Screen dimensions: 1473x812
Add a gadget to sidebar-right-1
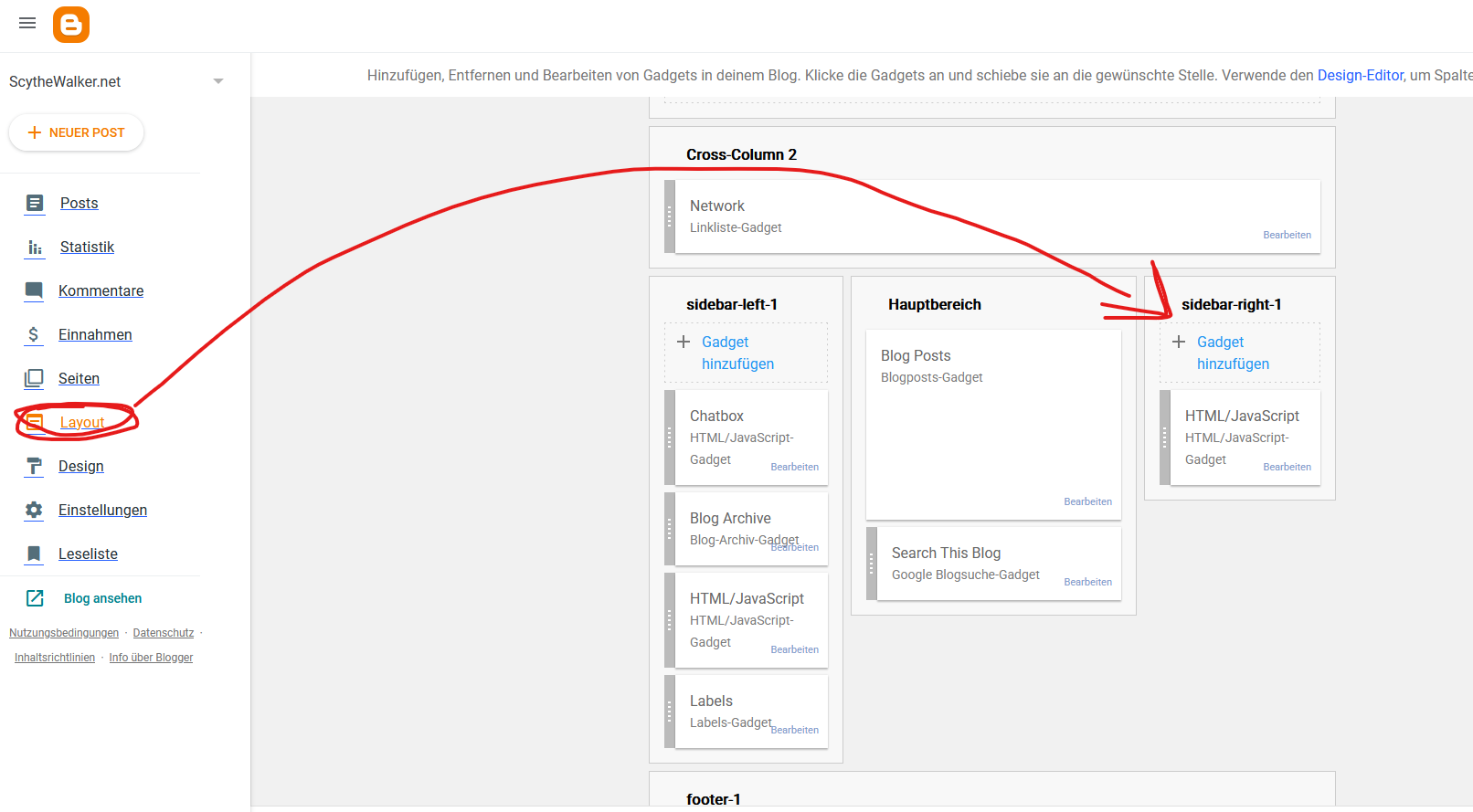(x=1232, y=353)
